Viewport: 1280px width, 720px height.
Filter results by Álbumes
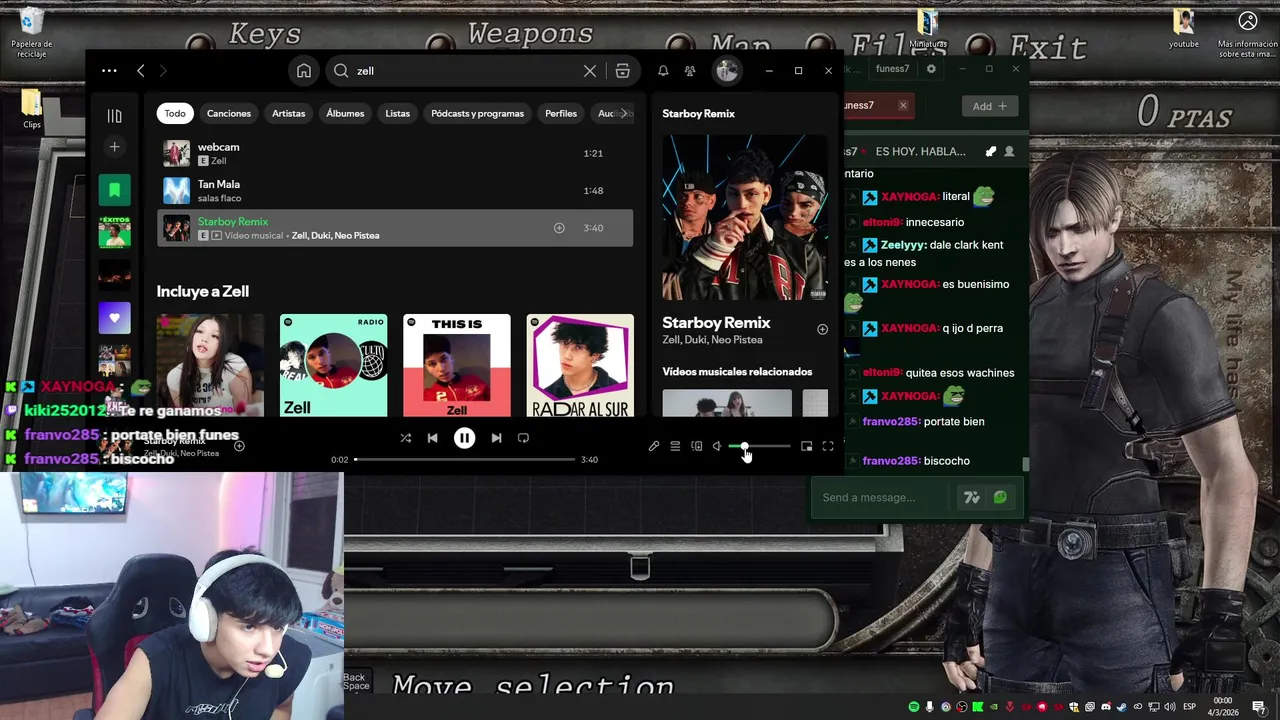click(345, 113)
